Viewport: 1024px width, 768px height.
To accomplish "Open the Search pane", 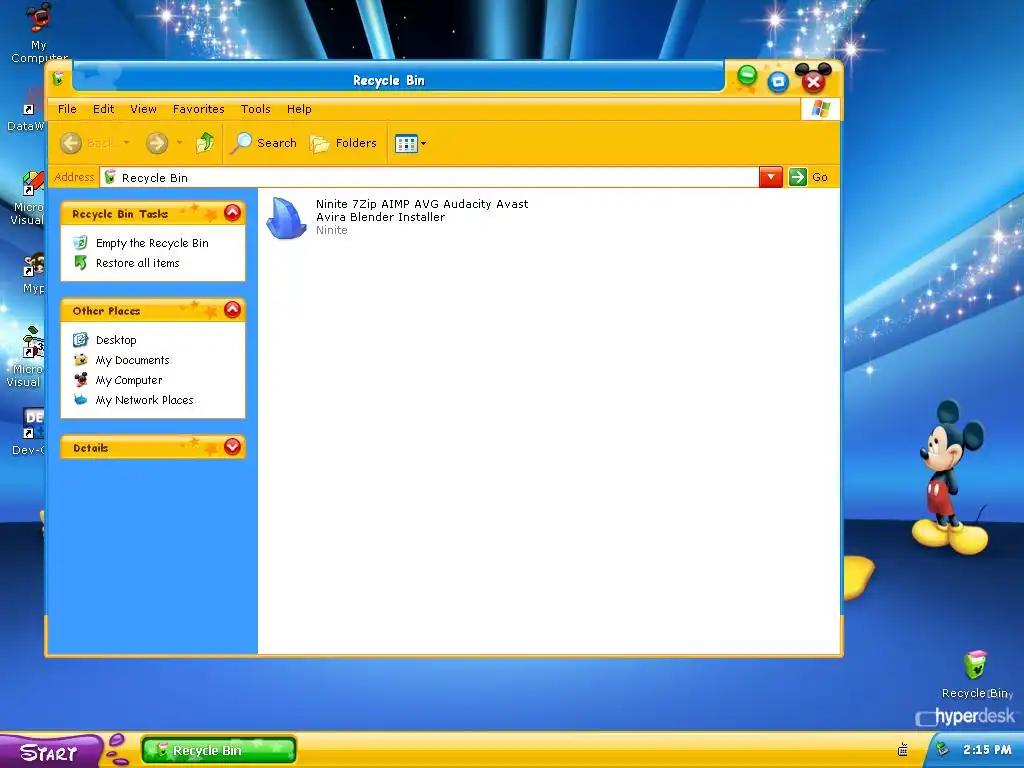I will point(264,143).
